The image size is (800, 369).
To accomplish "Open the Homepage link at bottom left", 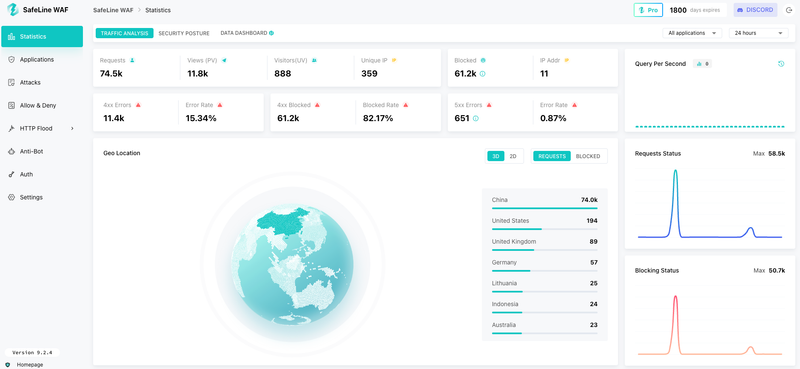I will point(30,365).
